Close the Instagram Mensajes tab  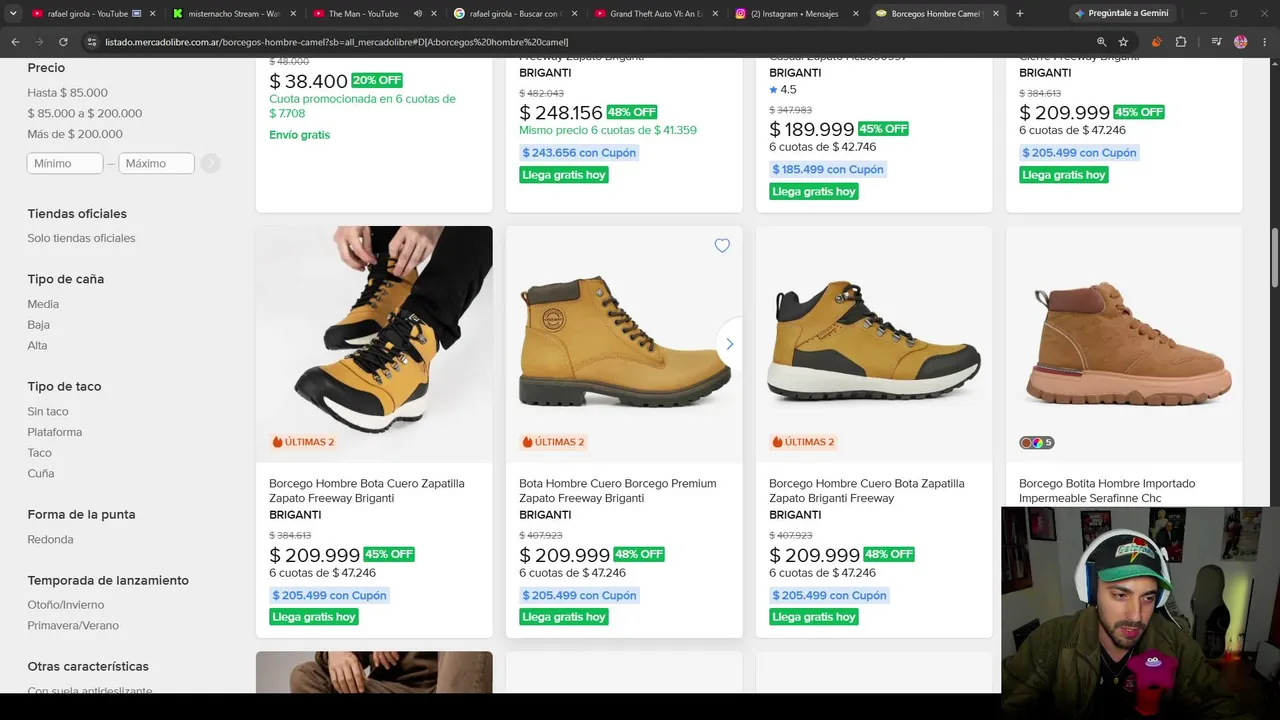point(858,14)
